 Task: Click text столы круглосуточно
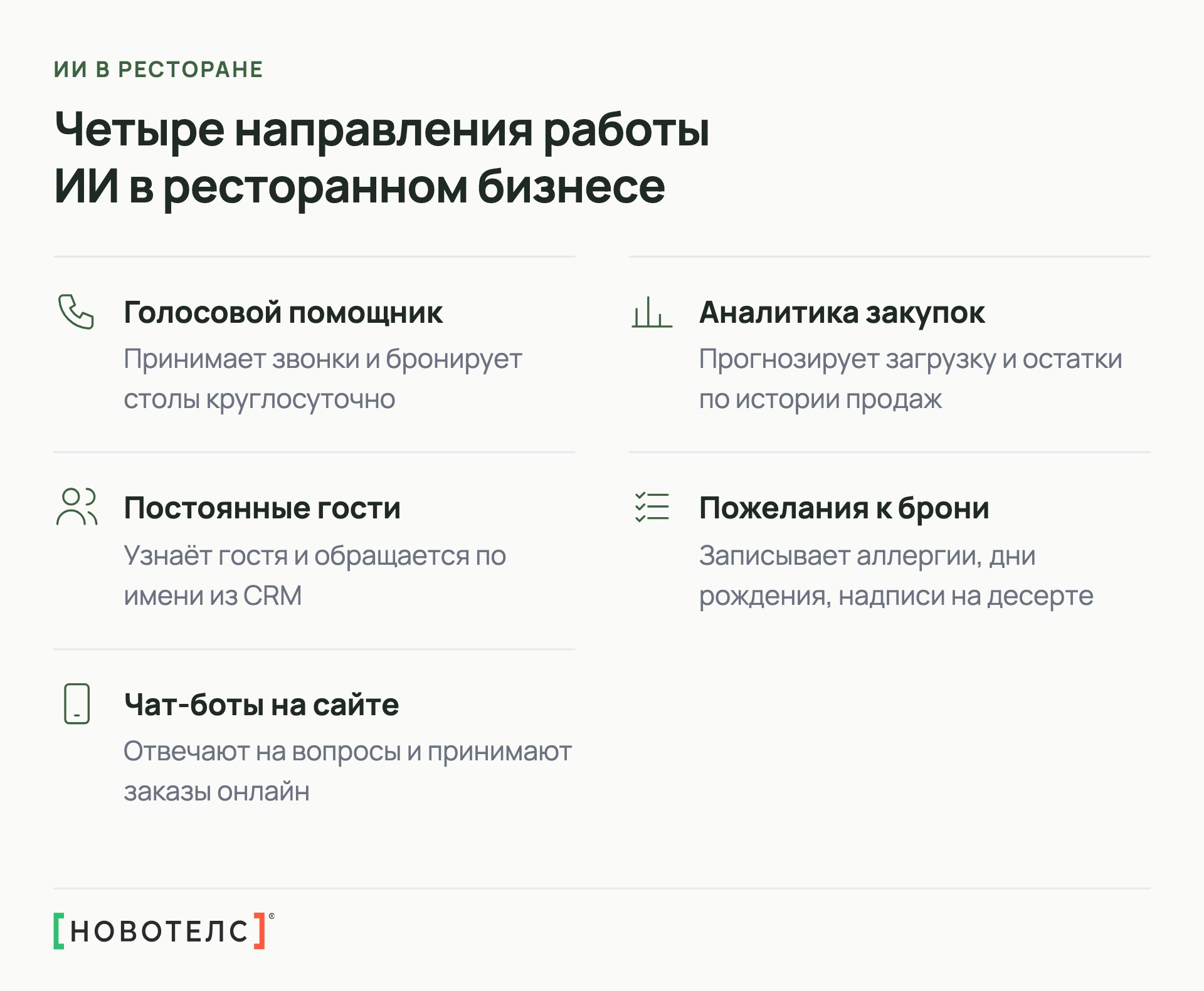[259, 400]
